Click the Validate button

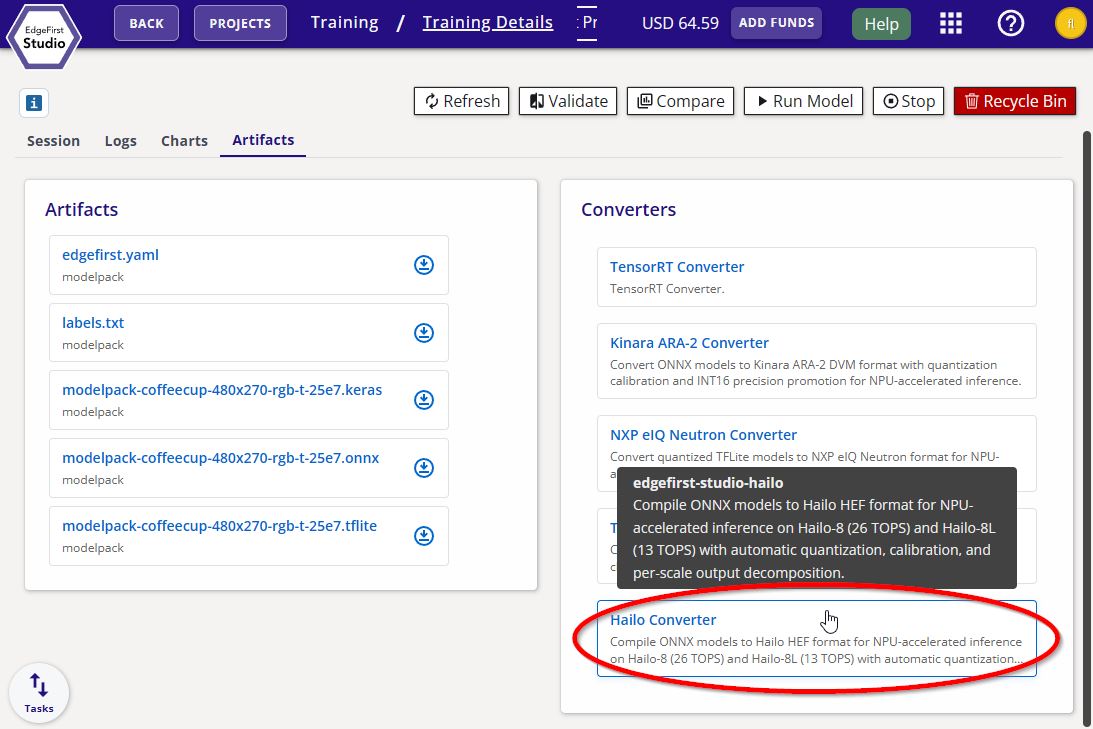click(x=567, y=101)
